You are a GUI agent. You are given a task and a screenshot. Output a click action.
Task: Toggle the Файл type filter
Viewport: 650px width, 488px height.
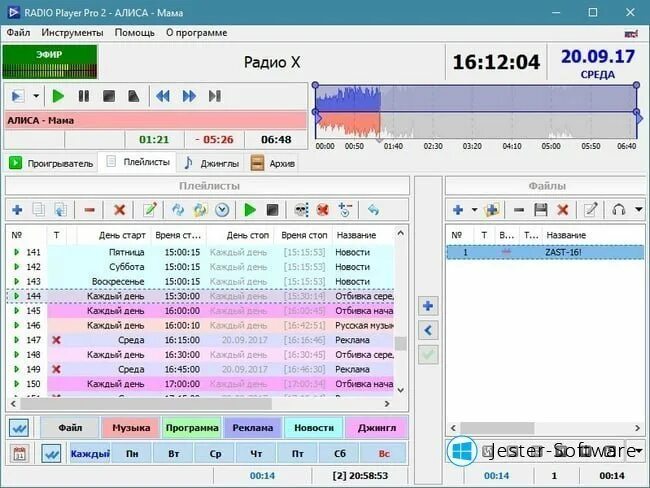[70, 428]
